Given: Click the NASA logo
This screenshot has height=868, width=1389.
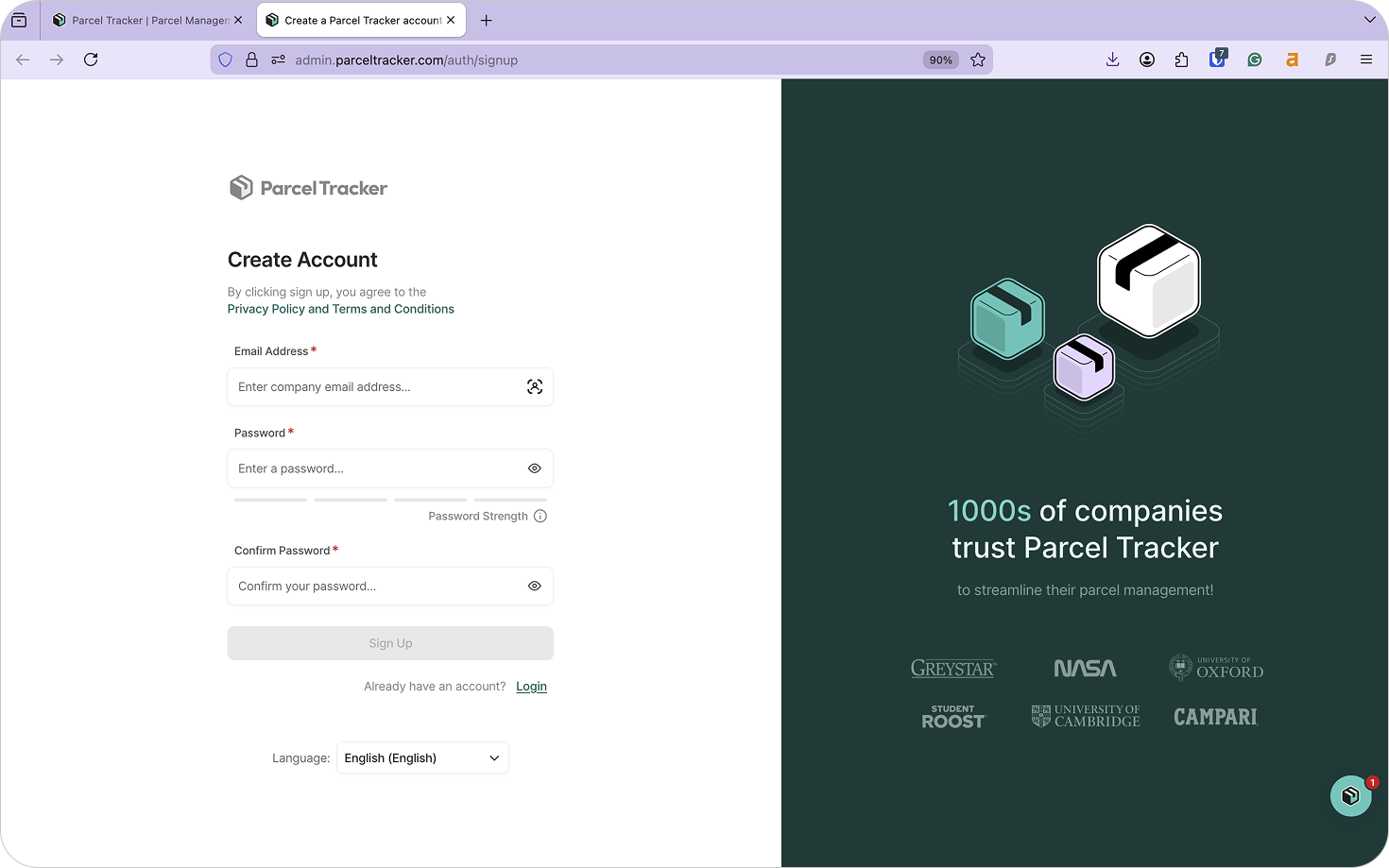Looking at the screenshot, I should tap(1085, 669).
